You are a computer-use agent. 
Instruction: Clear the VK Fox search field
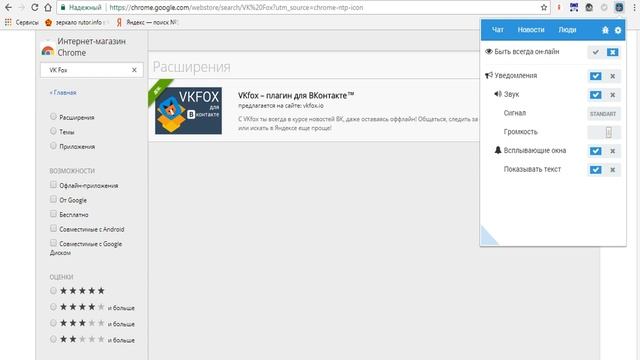[x=134, y=70]
